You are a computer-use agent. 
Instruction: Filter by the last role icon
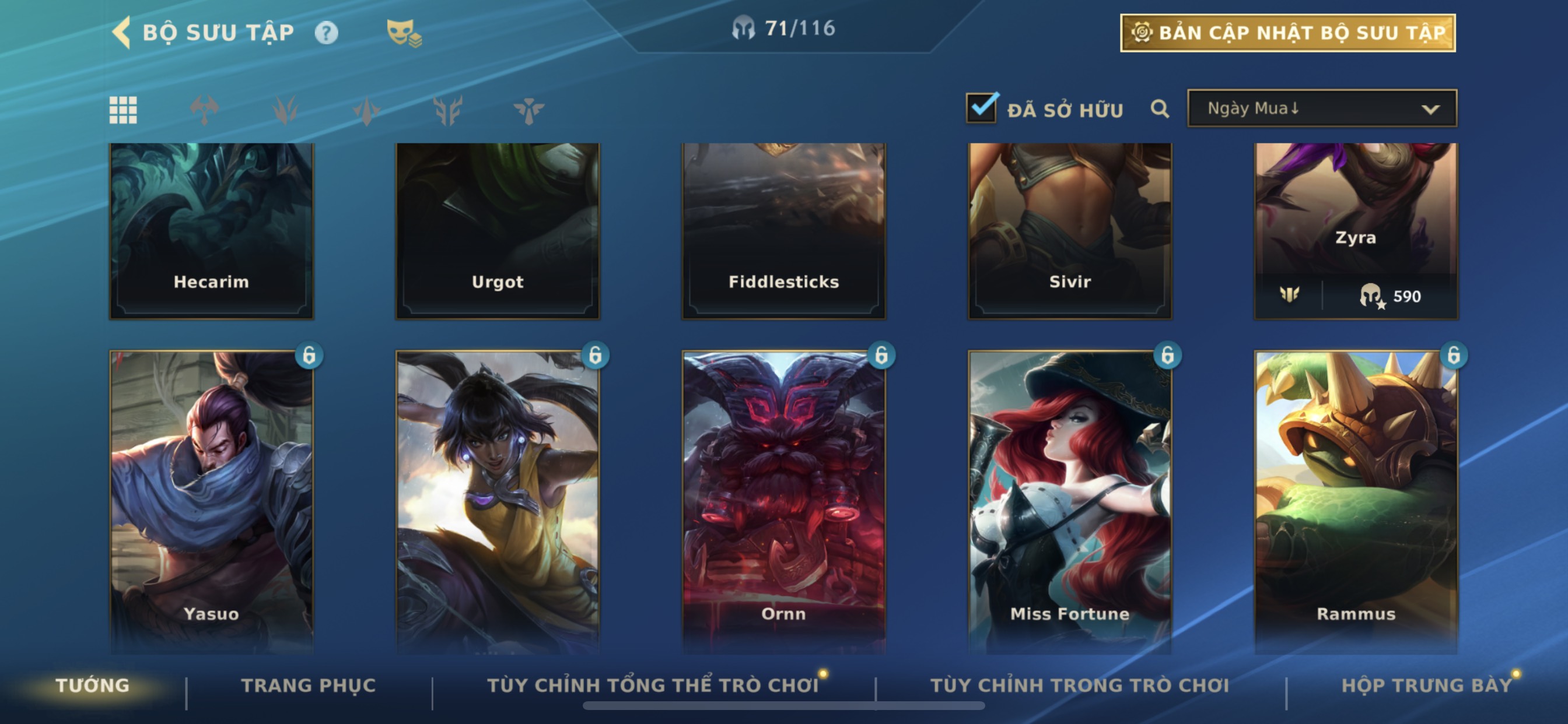(528, 110)
